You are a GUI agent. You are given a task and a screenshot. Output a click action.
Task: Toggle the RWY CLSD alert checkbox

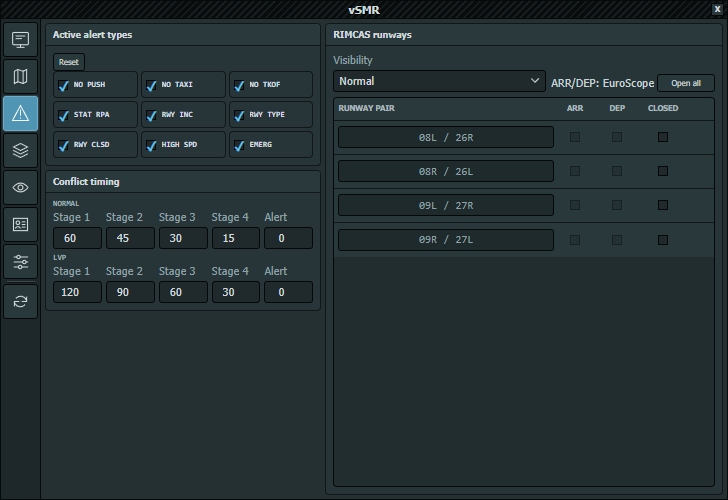(x=64, y=145)
